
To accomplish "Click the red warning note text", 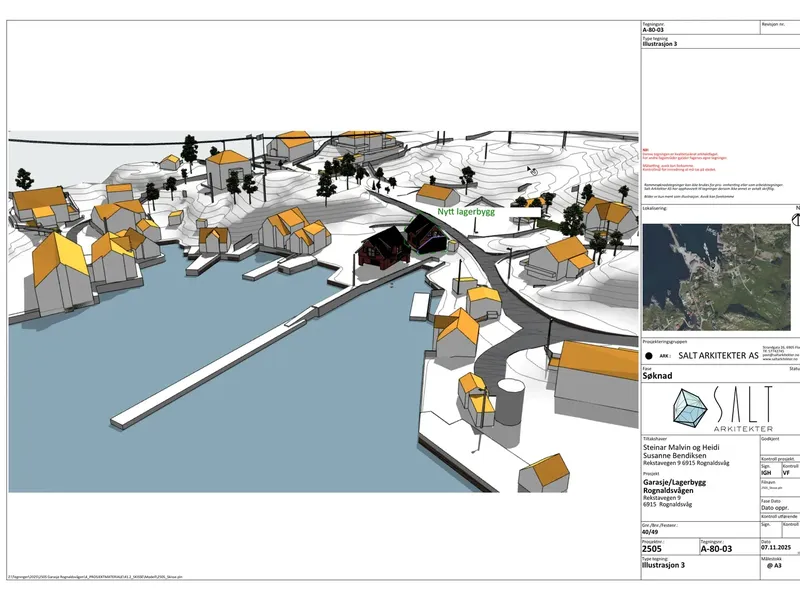I will click(x=685, y=160).
